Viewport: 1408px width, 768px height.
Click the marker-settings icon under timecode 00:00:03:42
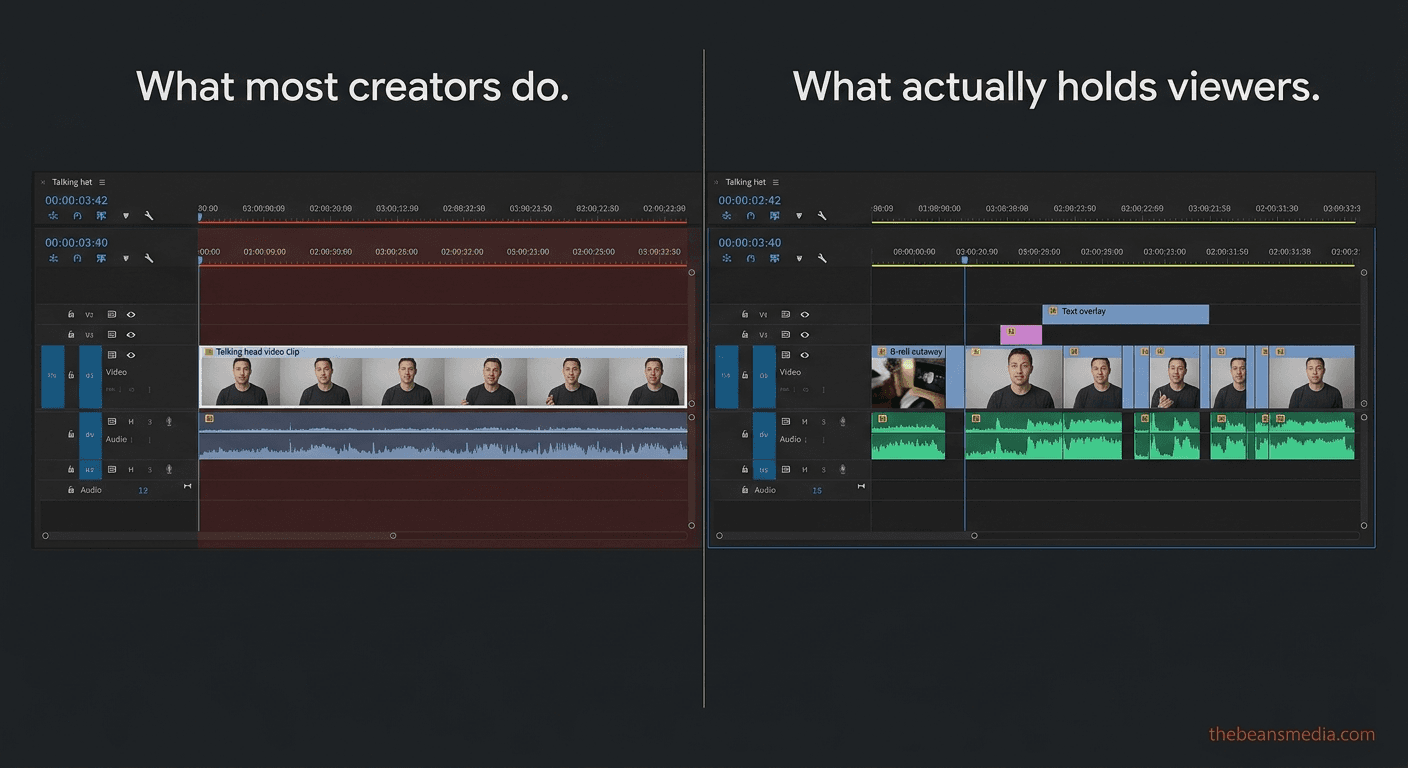[101, 216]
